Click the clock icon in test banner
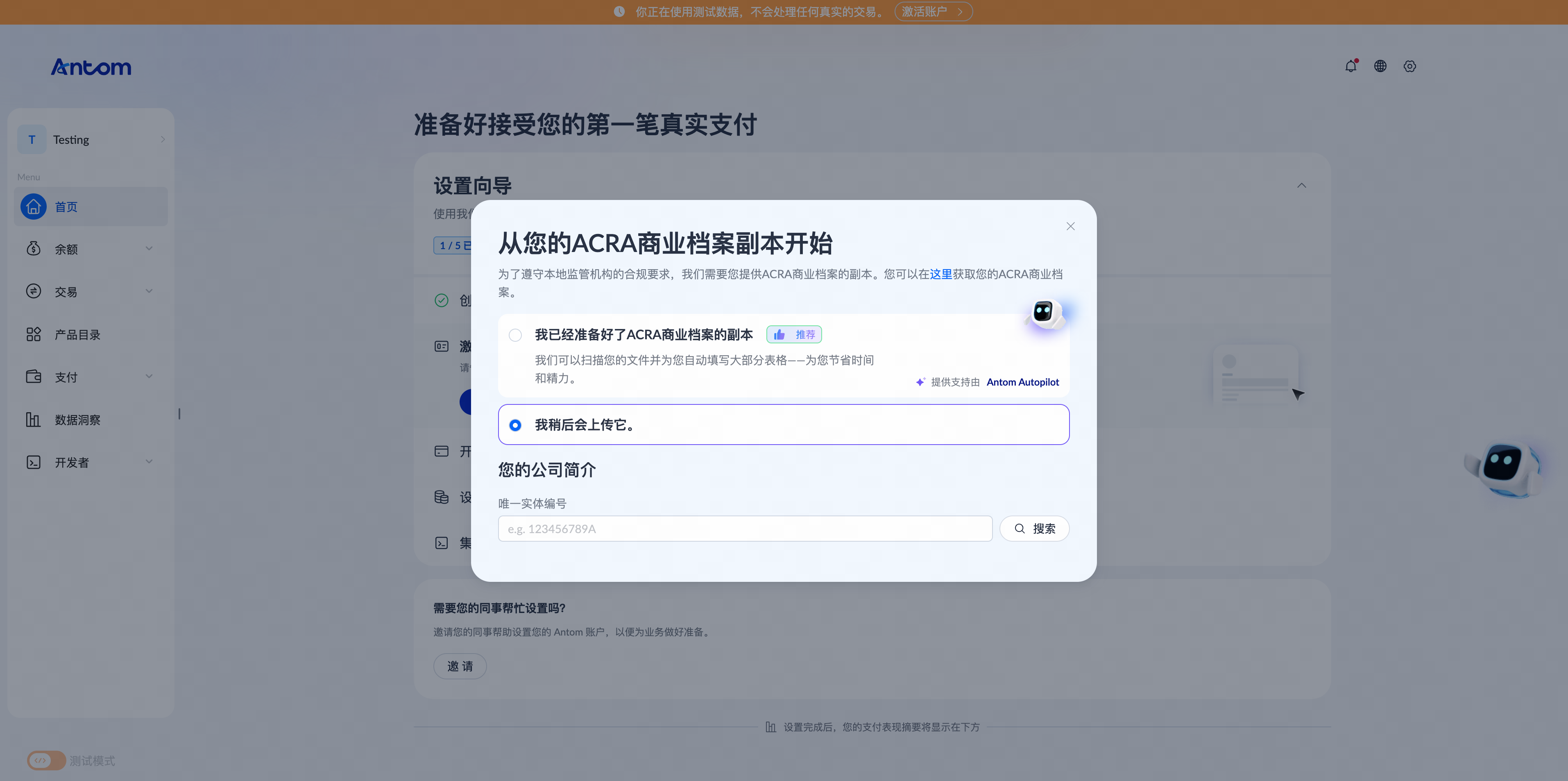The width and height of the screenshot is (1568, 781). [619, 11]
